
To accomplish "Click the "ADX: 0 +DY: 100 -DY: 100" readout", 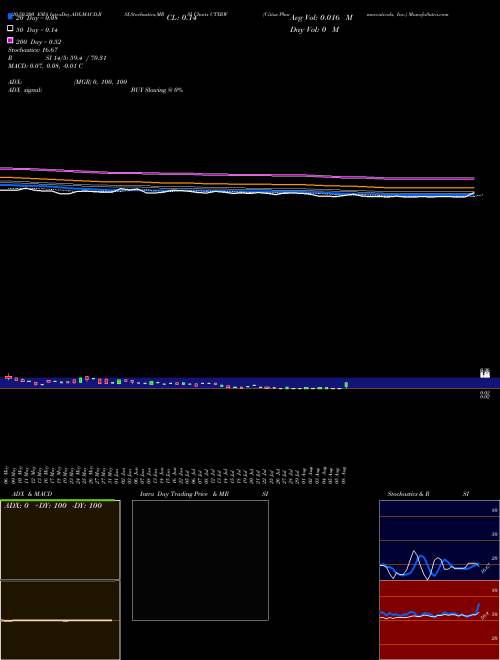I will [x=53, y=506].
